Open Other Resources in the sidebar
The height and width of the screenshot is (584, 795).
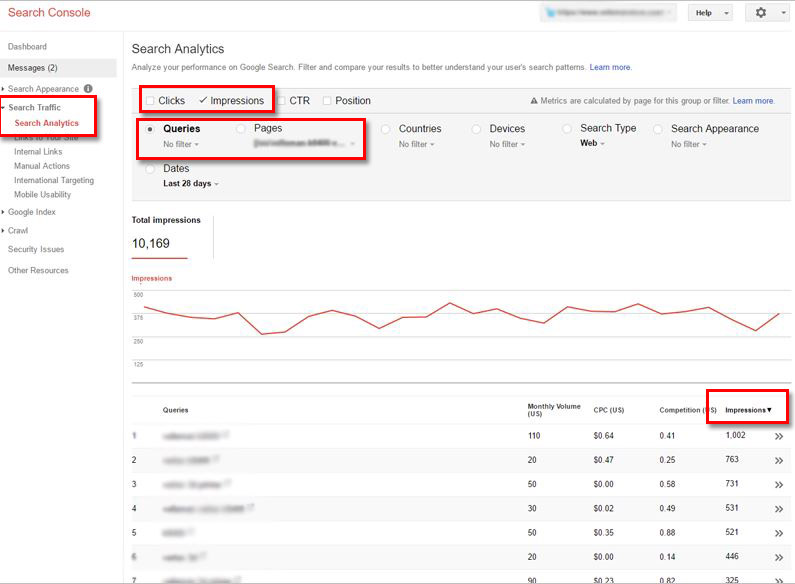38,271
